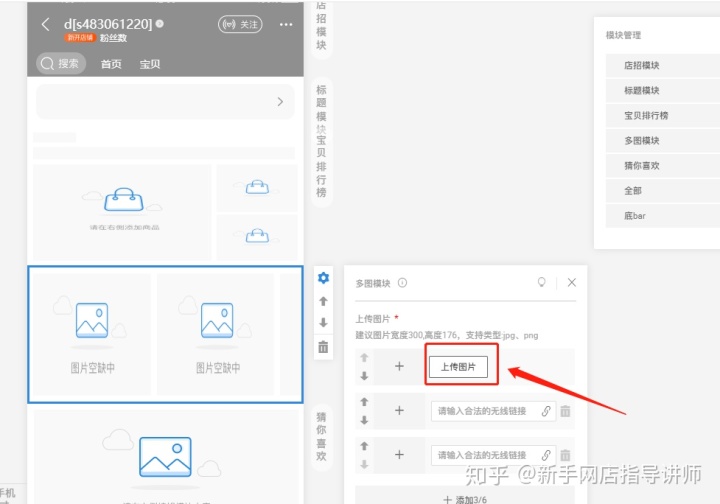This screenshot has width=720, height=504.
Task: Delete the module with the side toolbar trash icon
Action: click(x=323, y=347)
